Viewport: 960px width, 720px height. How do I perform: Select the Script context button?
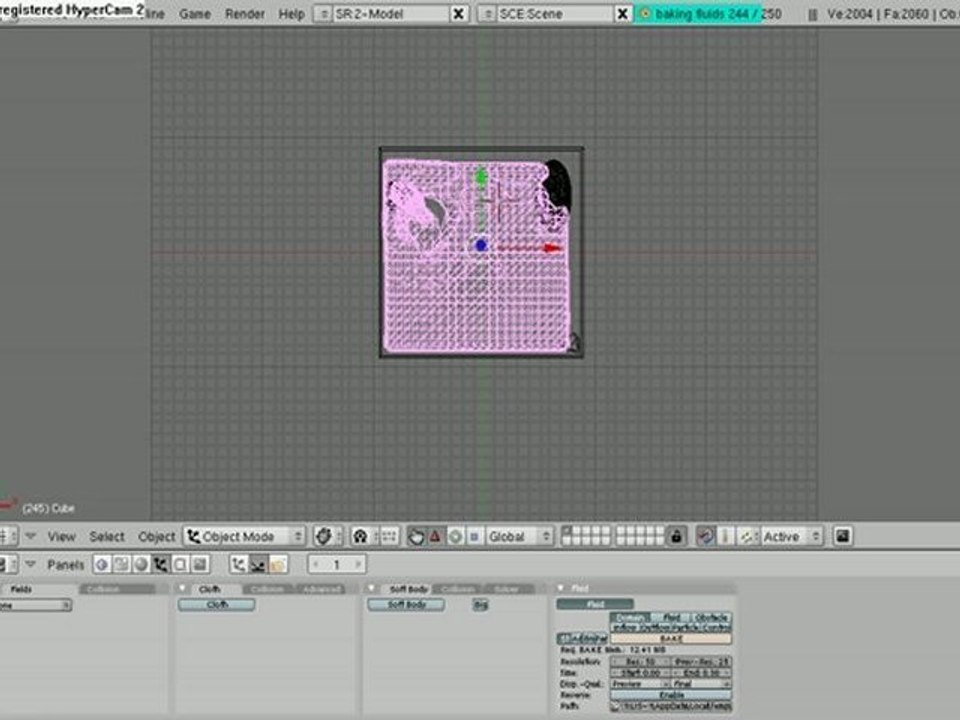click(121, 564)
